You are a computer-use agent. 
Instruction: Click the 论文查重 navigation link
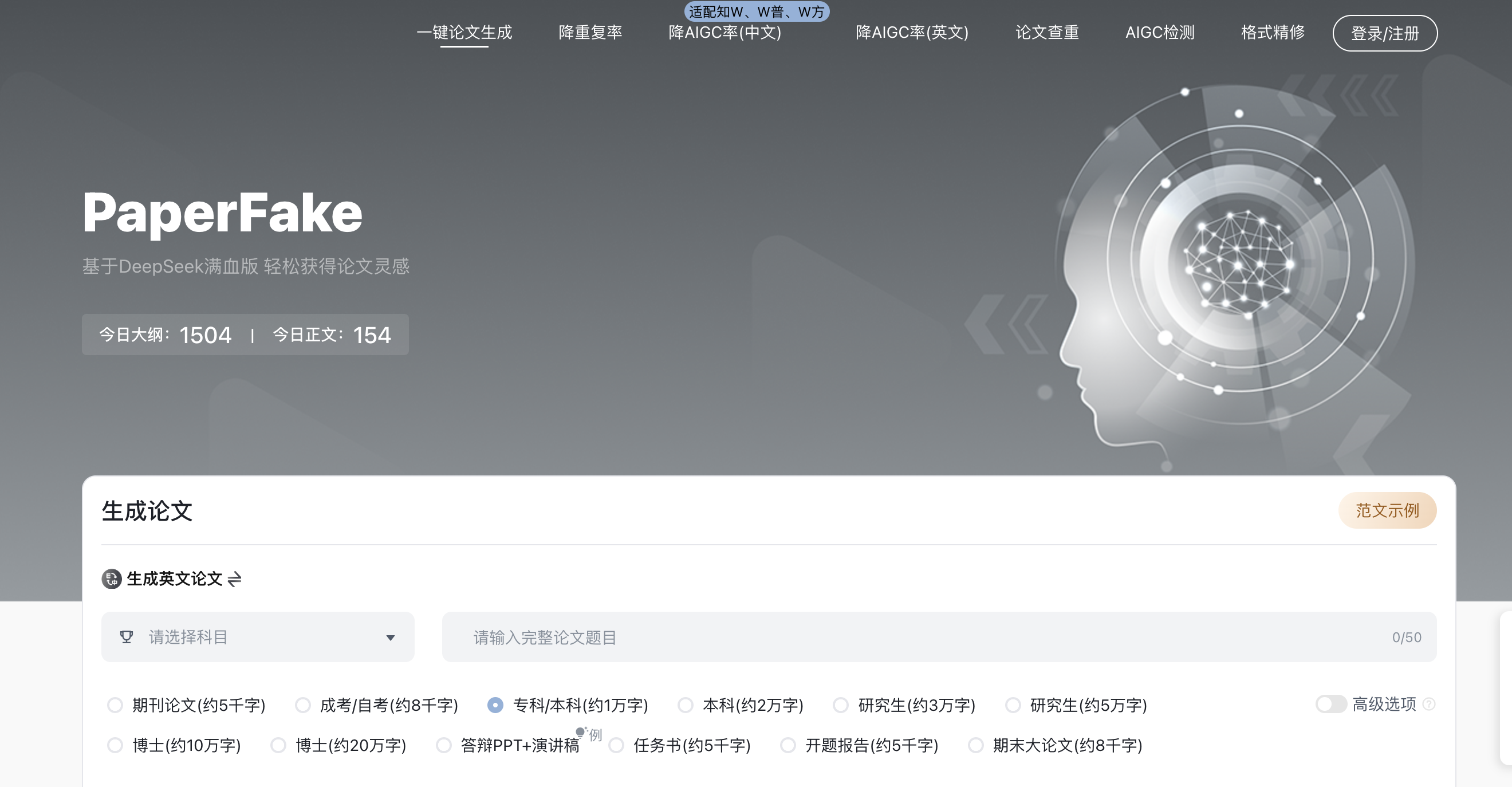1046,32
